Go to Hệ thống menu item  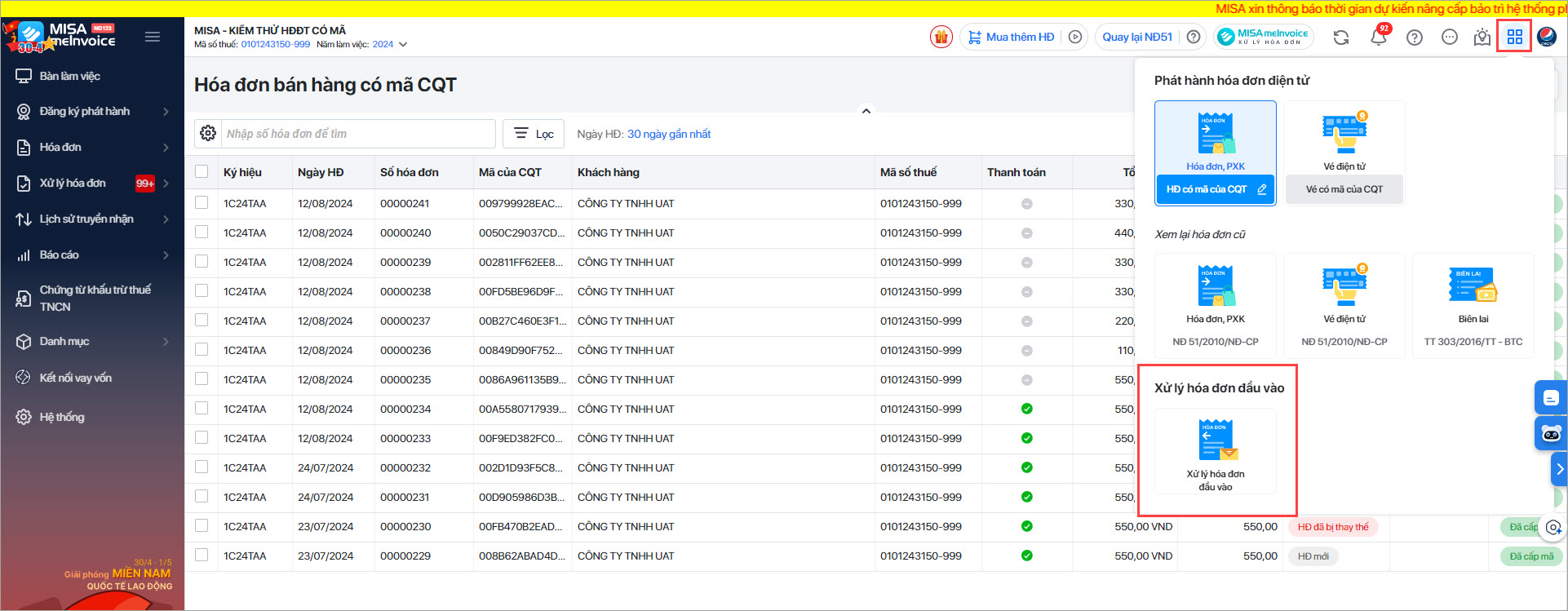coord(62,417)
